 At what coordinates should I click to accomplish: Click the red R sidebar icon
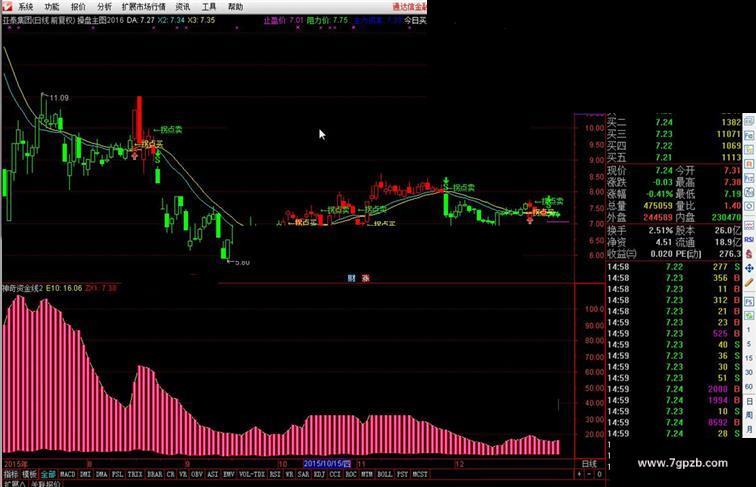(749, 164)
